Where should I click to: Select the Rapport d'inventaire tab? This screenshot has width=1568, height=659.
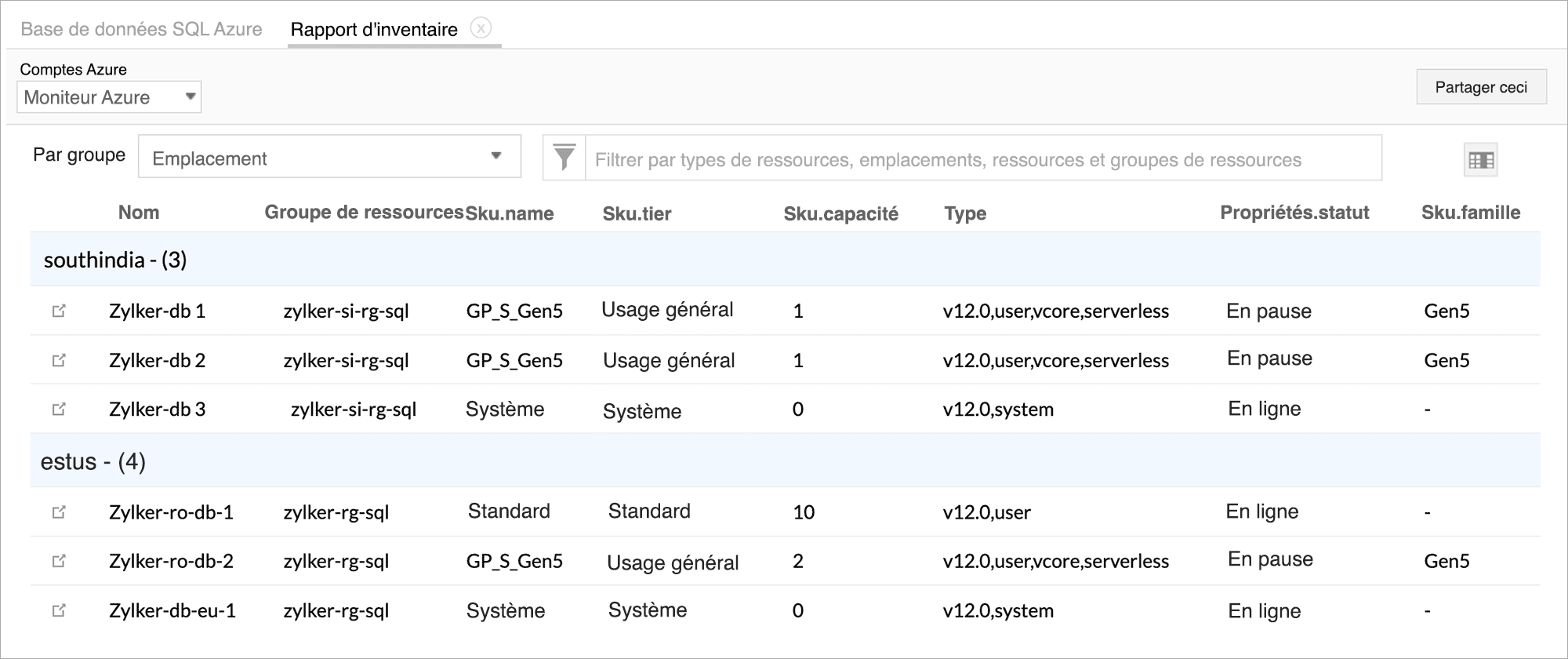tap(374, 30)
